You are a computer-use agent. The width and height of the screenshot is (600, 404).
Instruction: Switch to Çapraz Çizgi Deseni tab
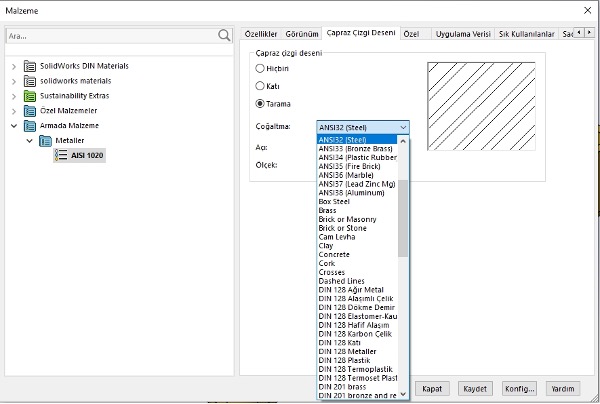click(x=361, y=33)
